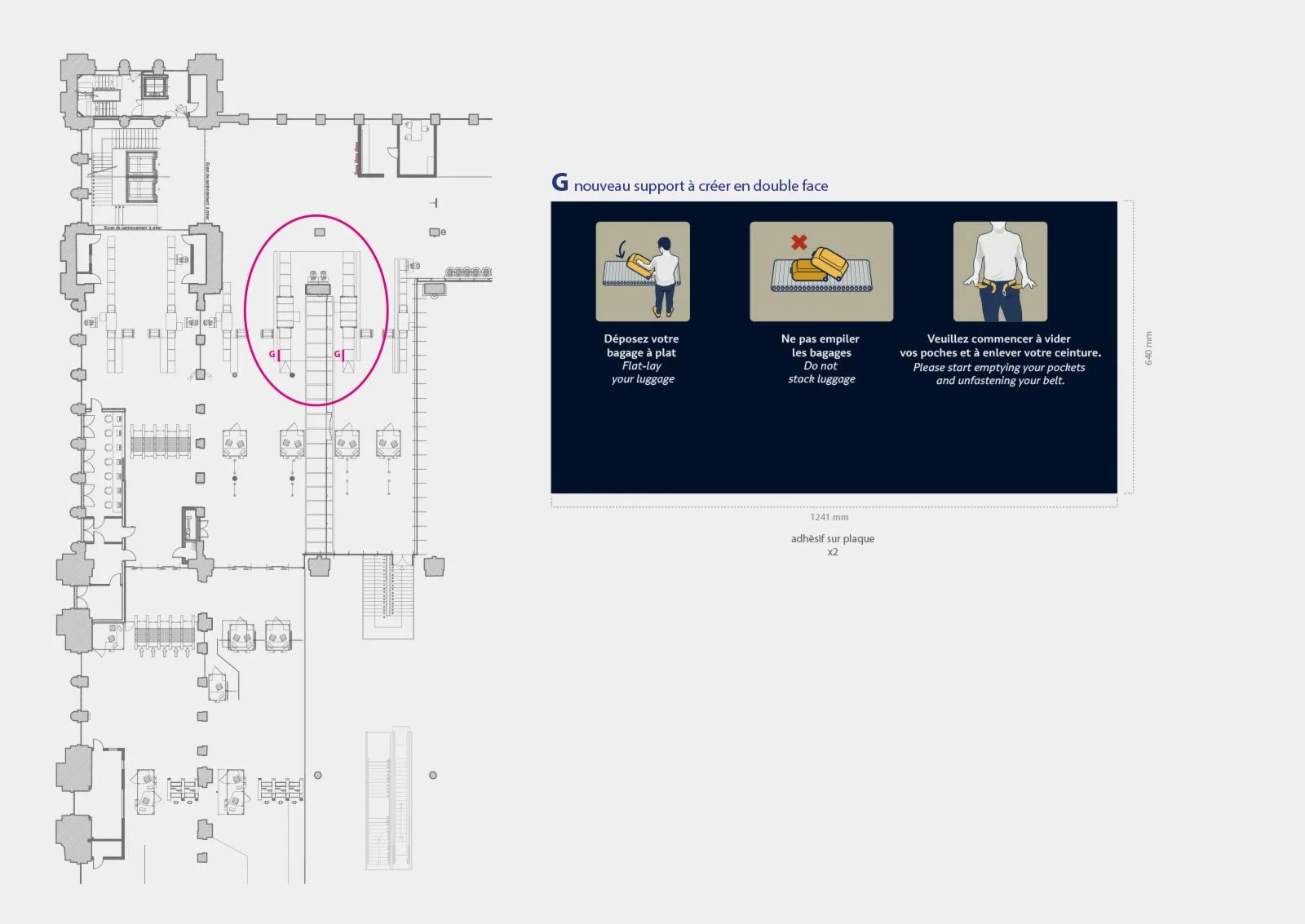Click the man emptying pockets pictogram
Viewport: 1305px width, 924px height.
(x=1000, y=272)
